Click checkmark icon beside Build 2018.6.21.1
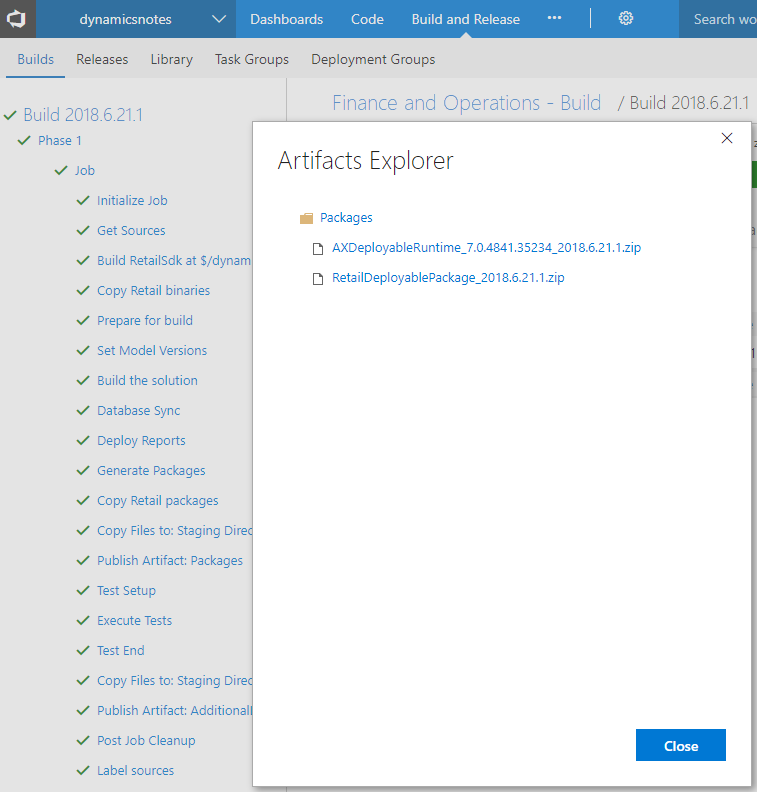The width and height of the screenshot is (757, 792). click(11, 115)
